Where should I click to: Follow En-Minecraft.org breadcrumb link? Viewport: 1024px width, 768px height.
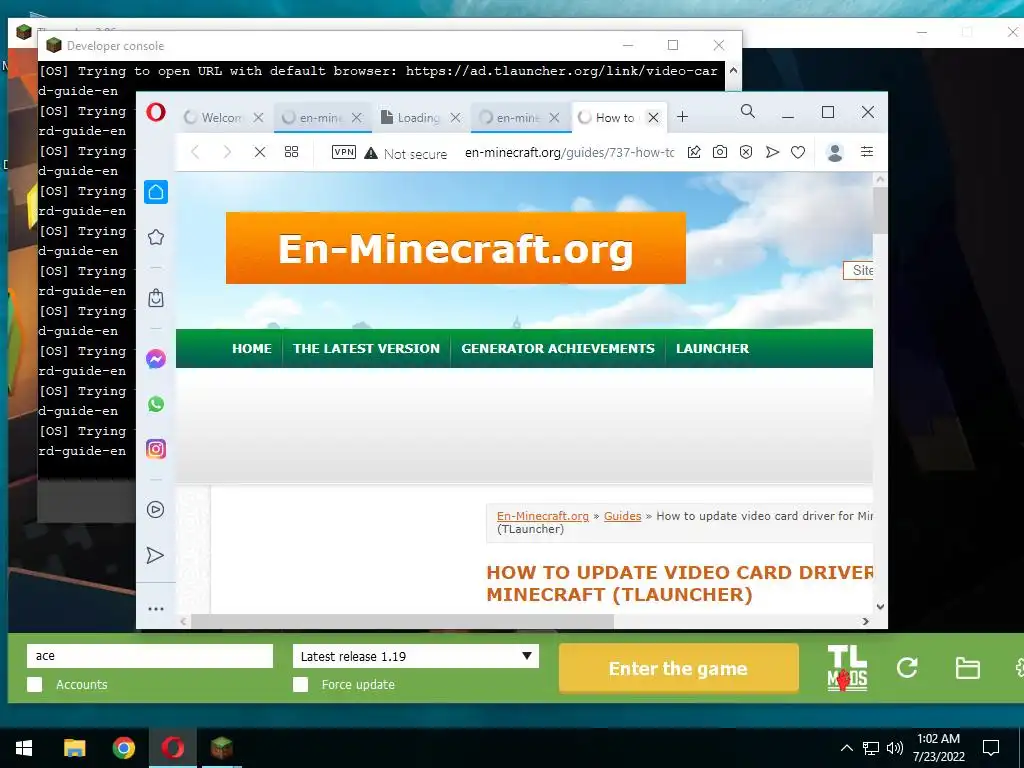point(543,516)
